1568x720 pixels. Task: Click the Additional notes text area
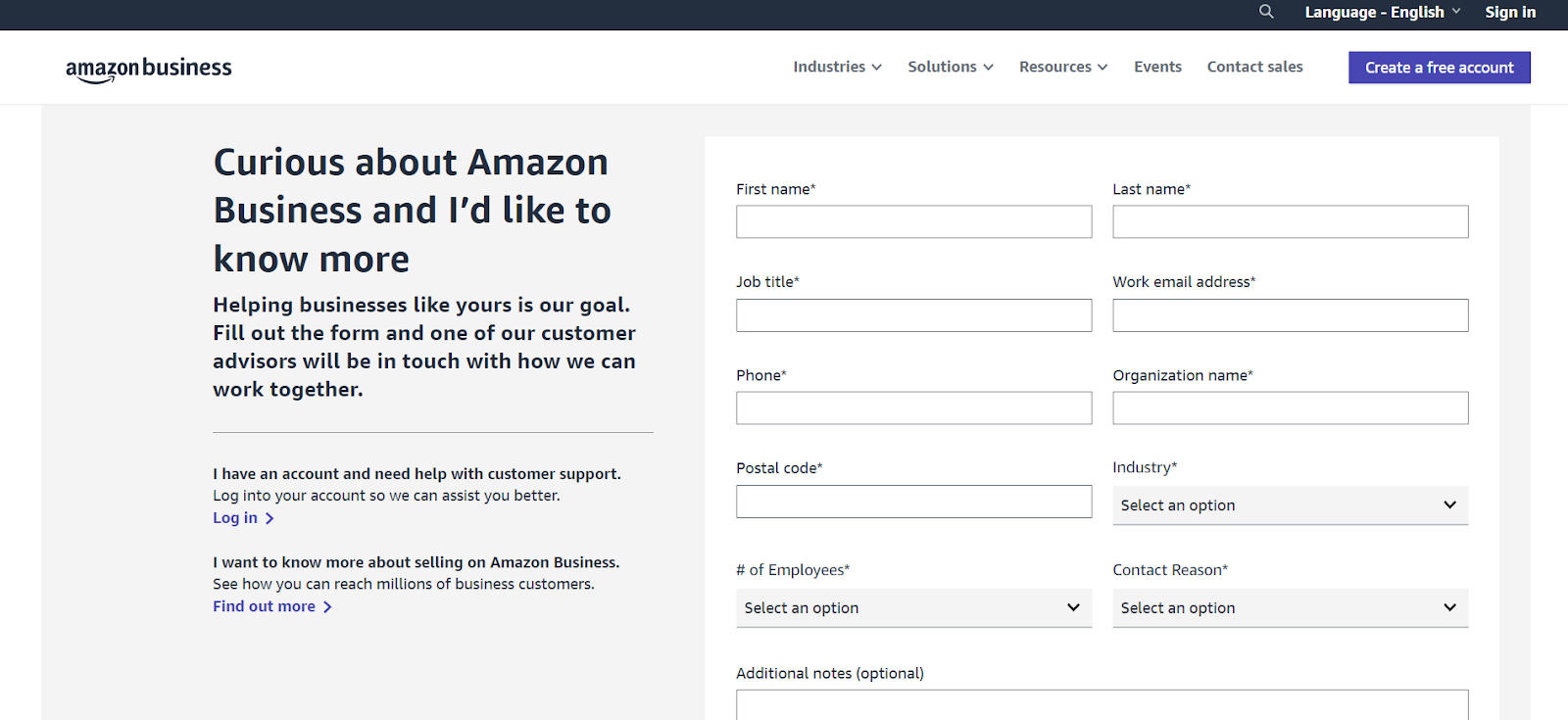click(1102, 705)
